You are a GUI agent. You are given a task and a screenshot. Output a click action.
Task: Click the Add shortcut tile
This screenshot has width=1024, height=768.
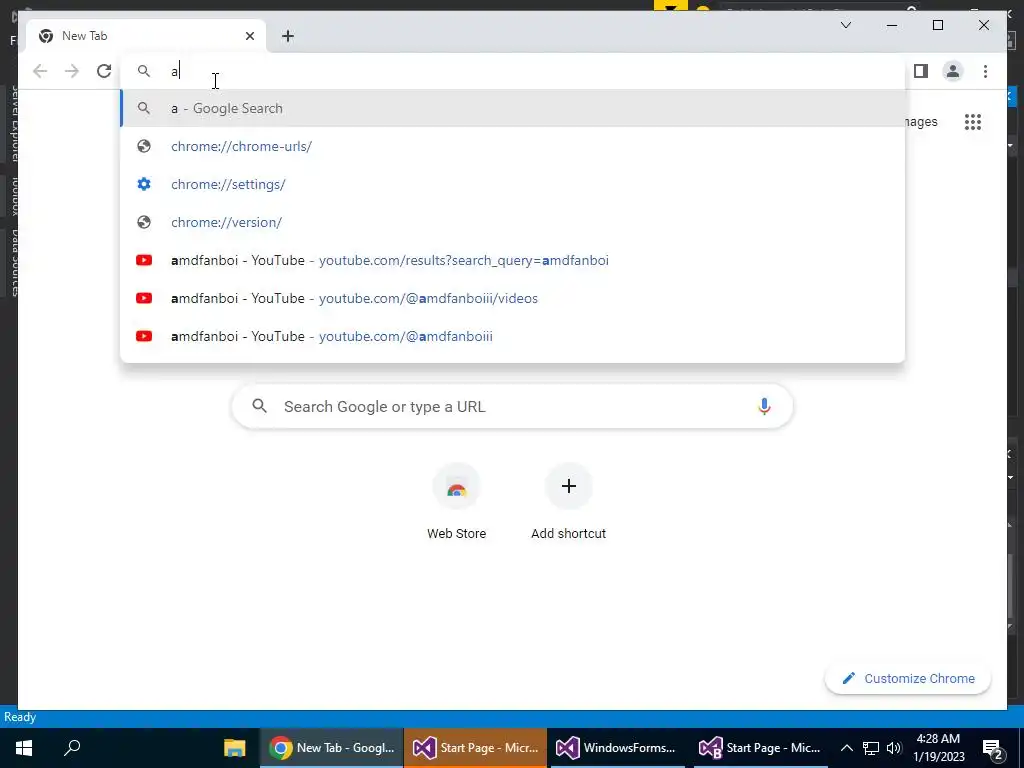click(569, 502)
